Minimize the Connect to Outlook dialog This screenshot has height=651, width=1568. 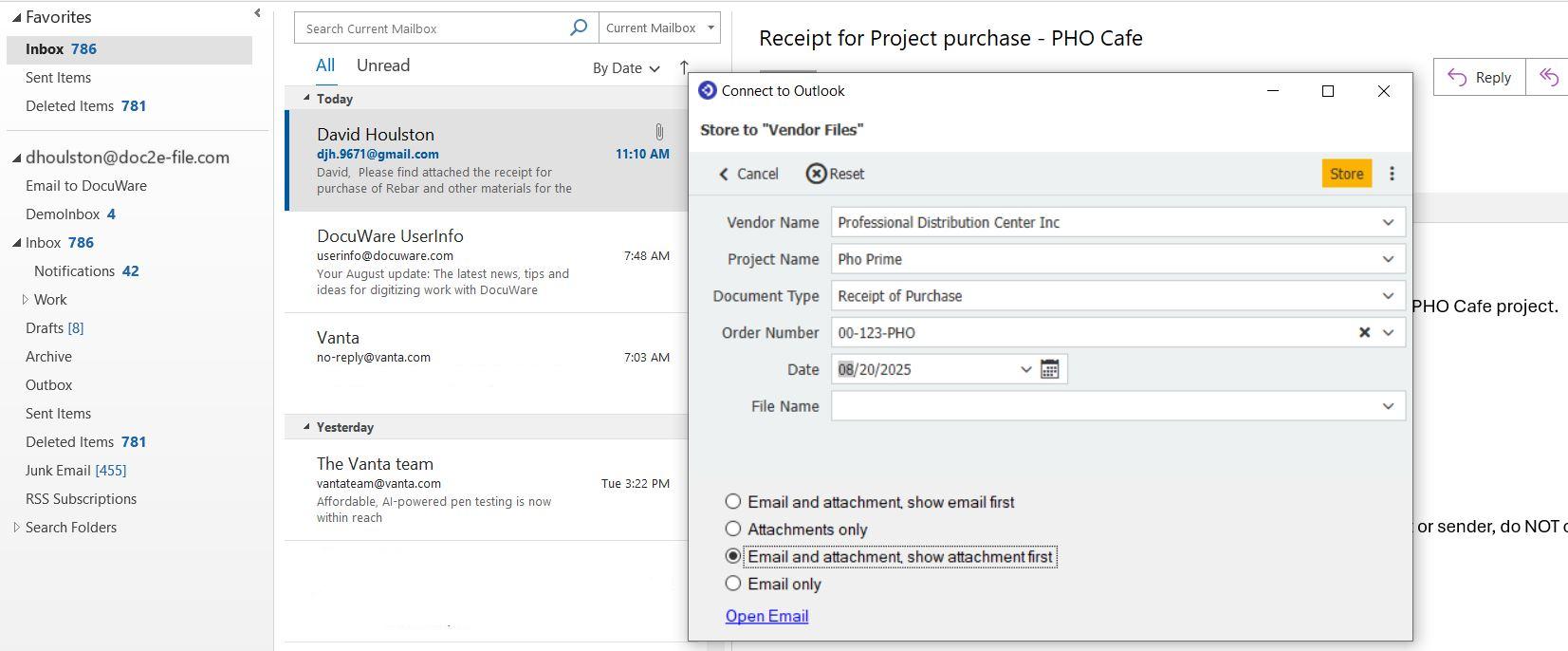pos(1273,91)
